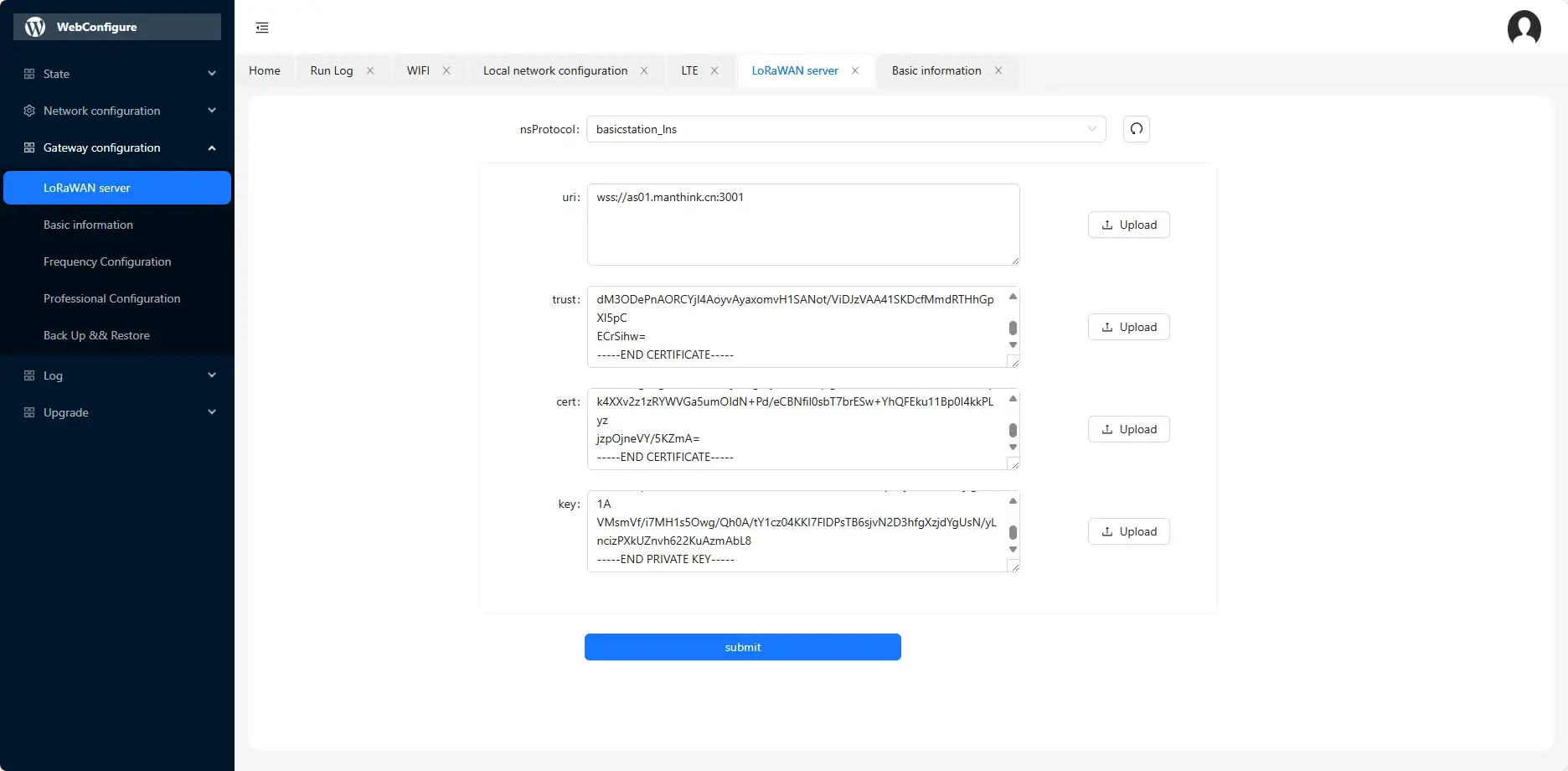Expand the State sidebar menu
Viewport: 1568px width, 771px height.
212,74
